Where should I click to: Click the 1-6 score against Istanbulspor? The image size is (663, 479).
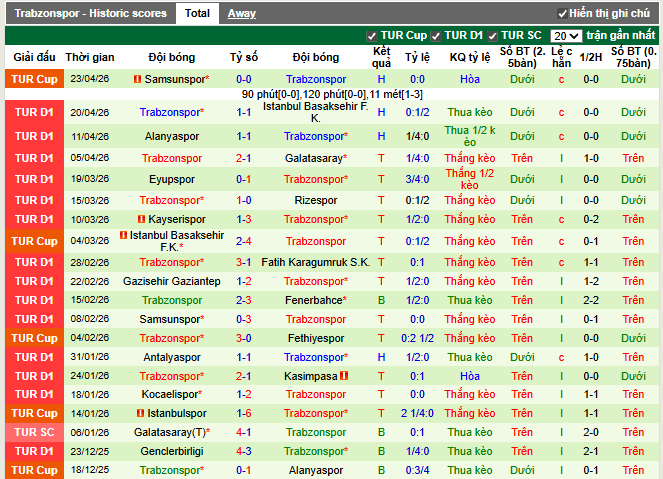(x=243, y=413)
